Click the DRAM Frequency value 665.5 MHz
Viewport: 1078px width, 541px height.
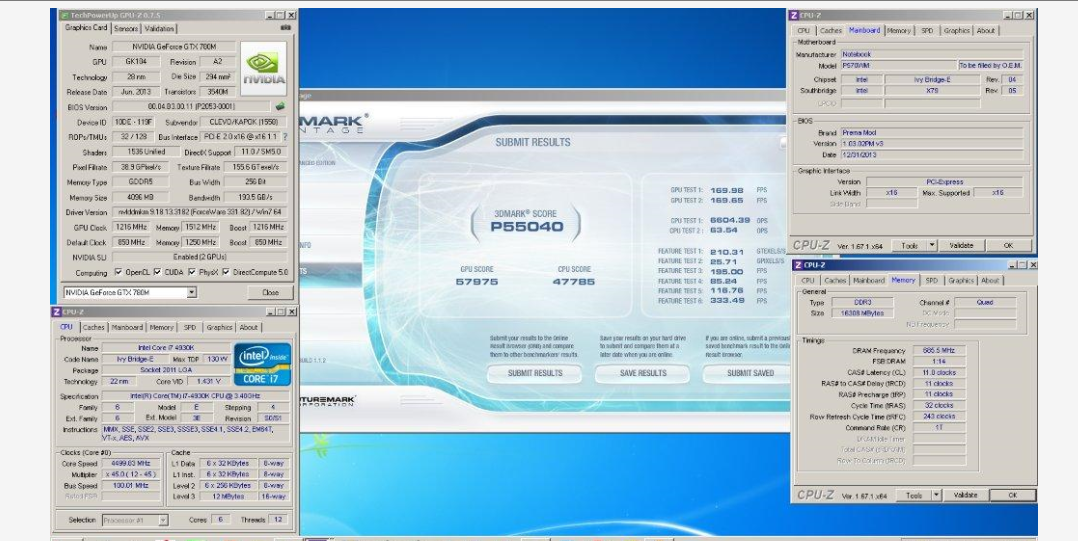[x=939, y=351]
